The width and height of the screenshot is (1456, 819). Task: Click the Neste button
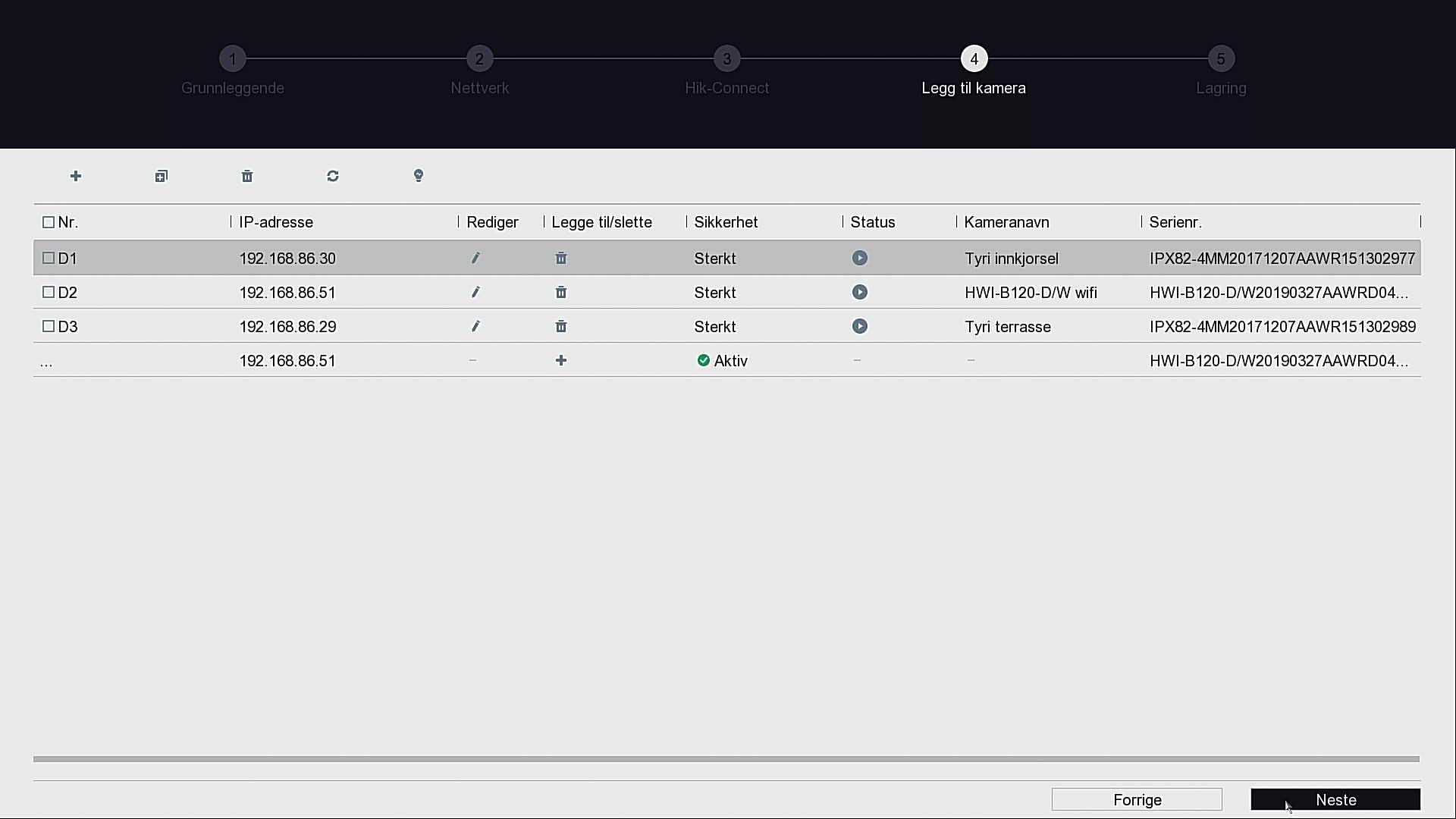click(x=1335, y=800)
